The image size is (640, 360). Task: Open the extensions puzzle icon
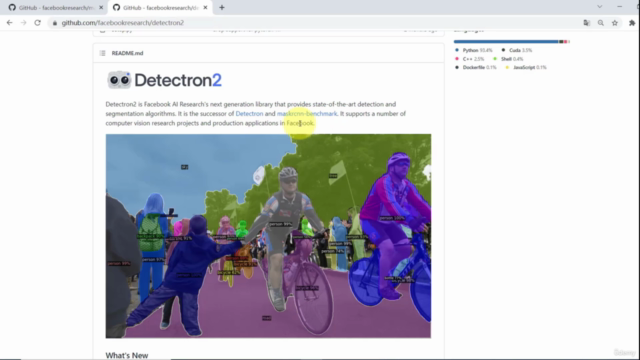[x=632, y=23]
